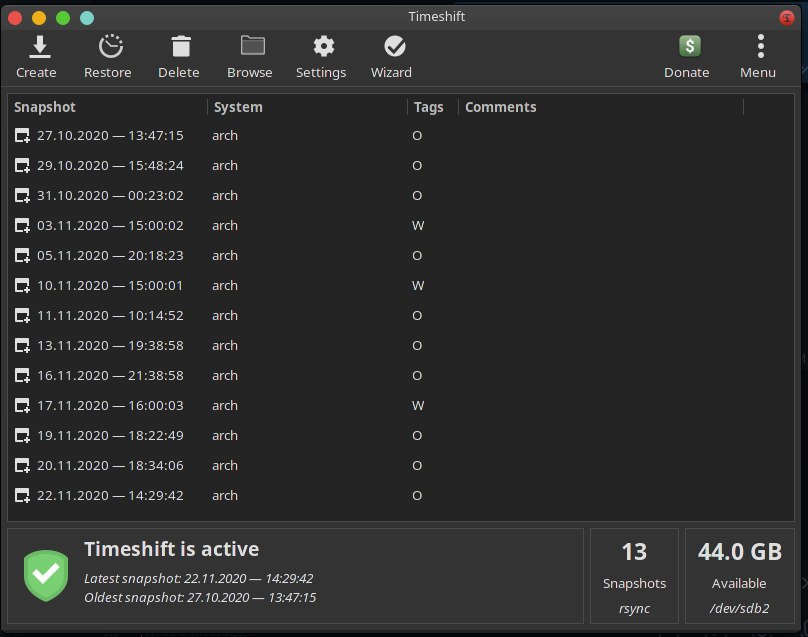Image resolution: width=808 pixels, height=637 pixels.
Task: Click the W tag of 03.11.2020 snapshot
Action: (418, 226)
